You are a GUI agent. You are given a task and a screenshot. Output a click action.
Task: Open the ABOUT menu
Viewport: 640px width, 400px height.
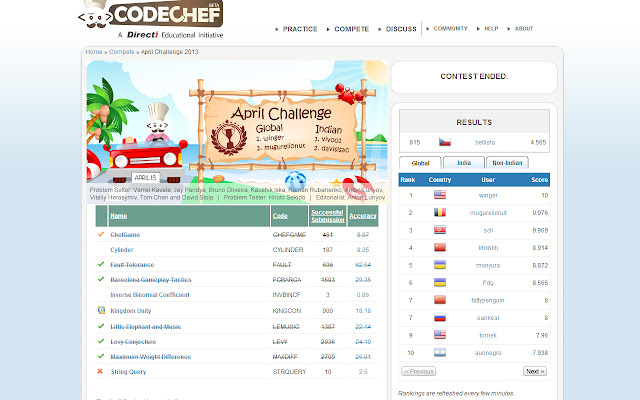[x=524, y=29]
